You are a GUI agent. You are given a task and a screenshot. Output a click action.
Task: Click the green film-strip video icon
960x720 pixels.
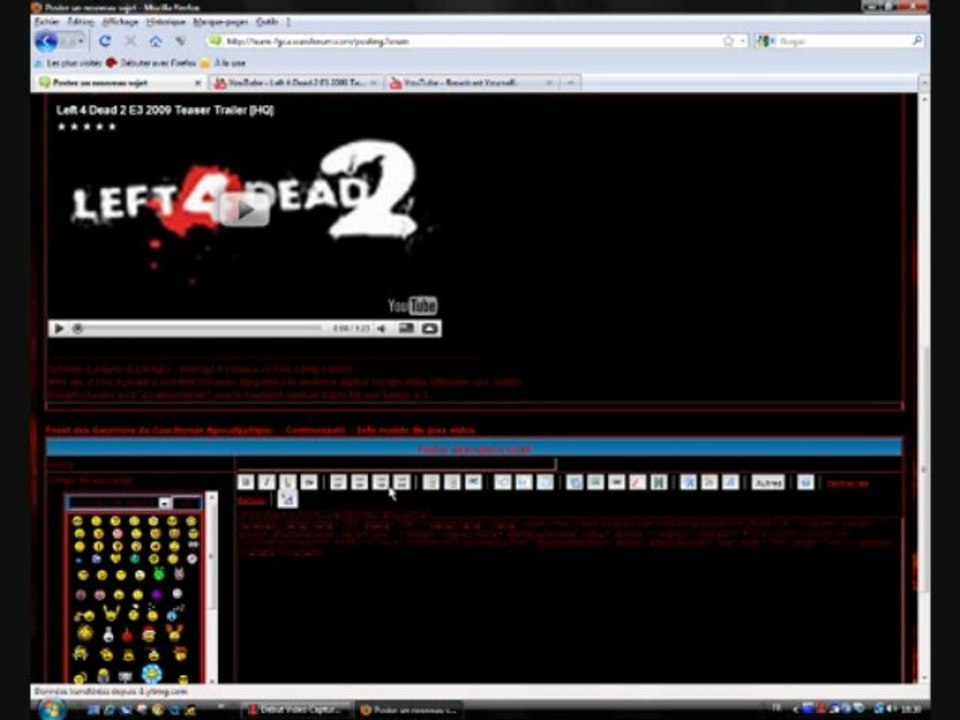click(x=659, y=482)
